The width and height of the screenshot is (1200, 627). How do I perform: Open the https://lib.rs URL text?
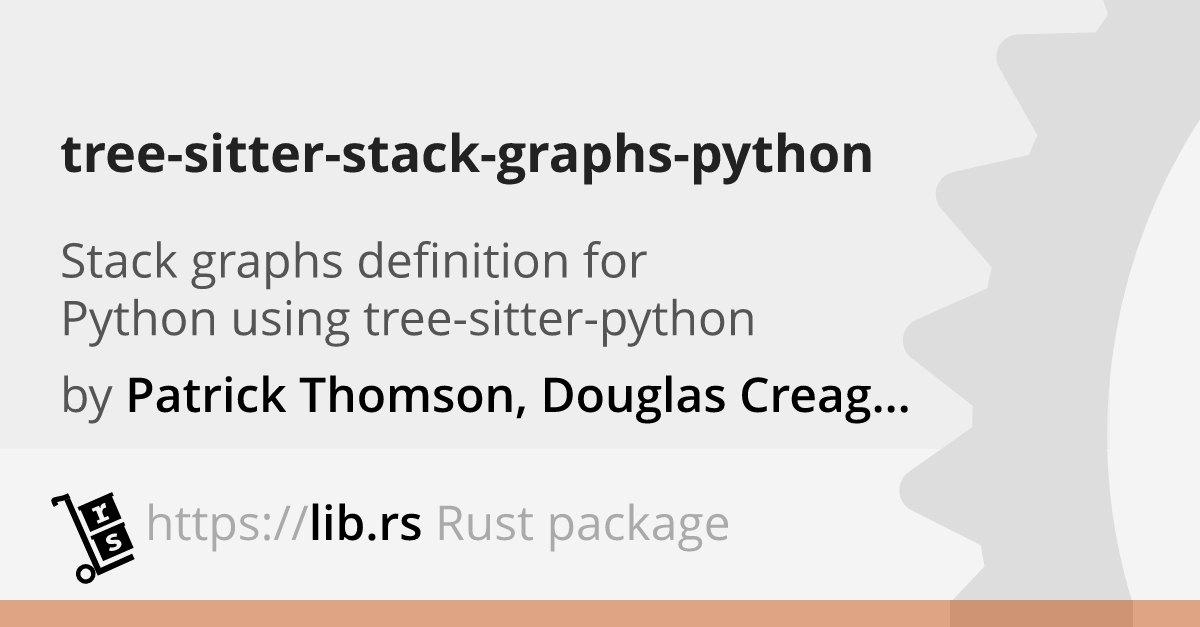click(284, 524)
